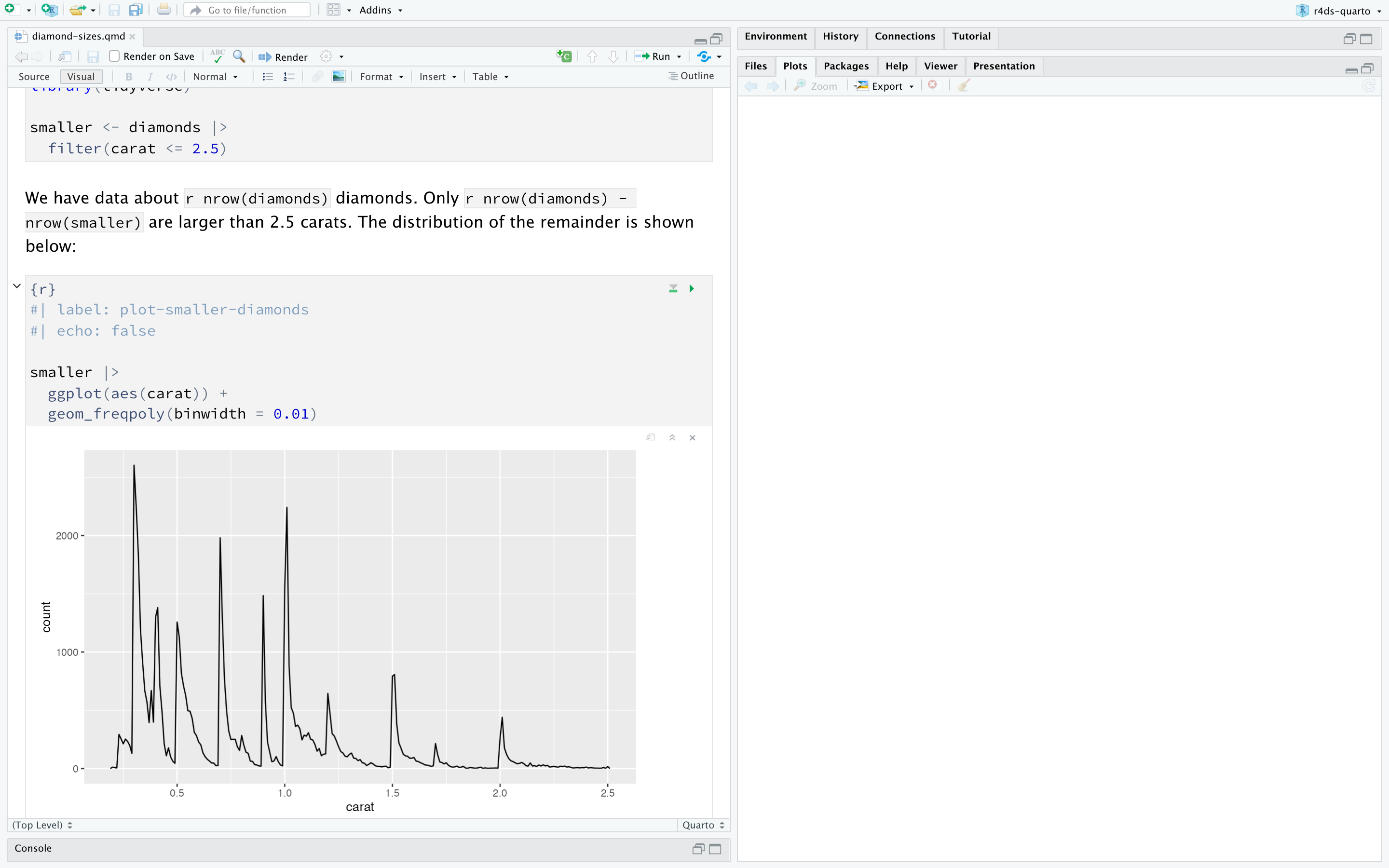The width and height of the screenshot is (1389, 868).
Task: Expand the Insert dropdown menu
Action: 437,76
